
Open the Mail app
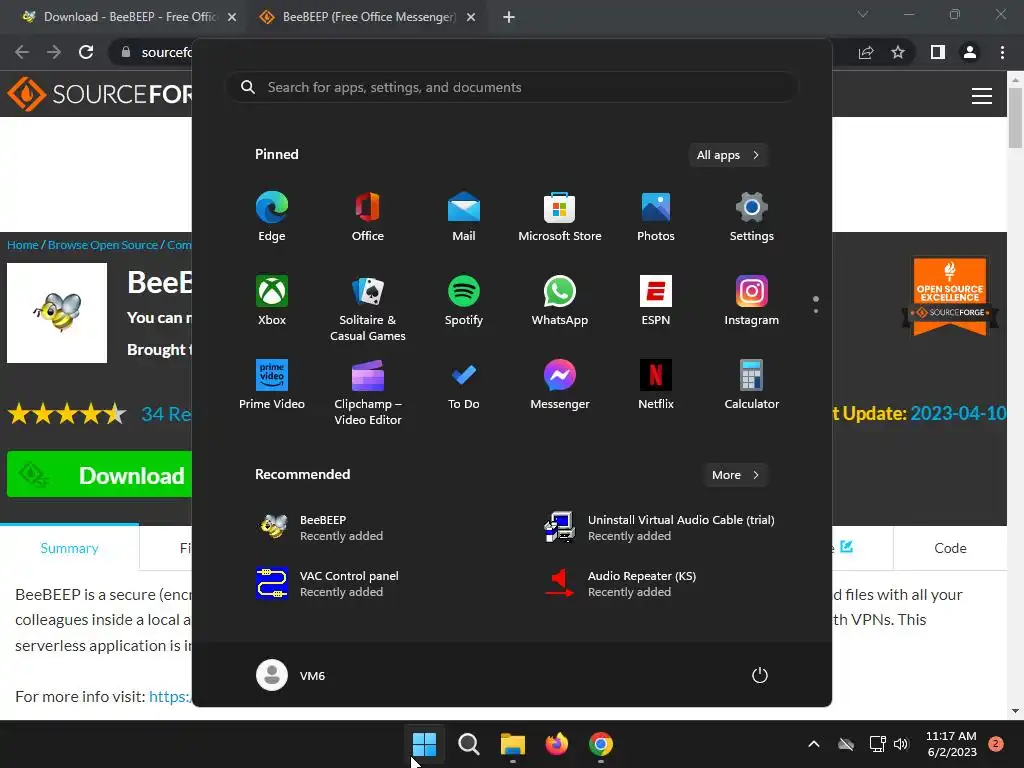click(x=464, y=217)
